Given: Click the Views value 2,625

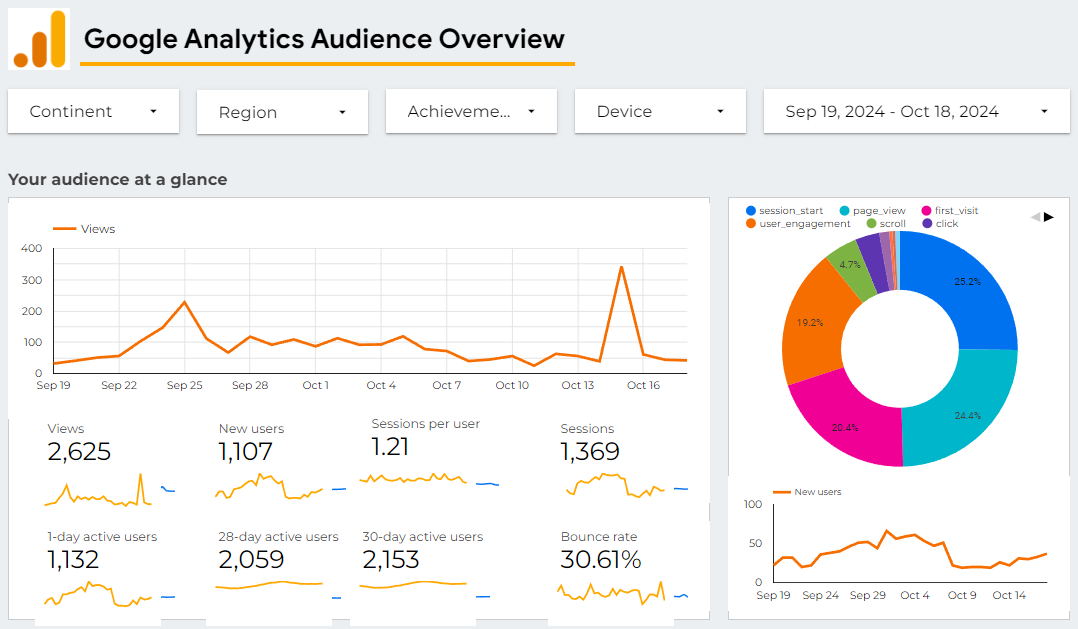Looking at the screenshot, I should coord(79,452).
